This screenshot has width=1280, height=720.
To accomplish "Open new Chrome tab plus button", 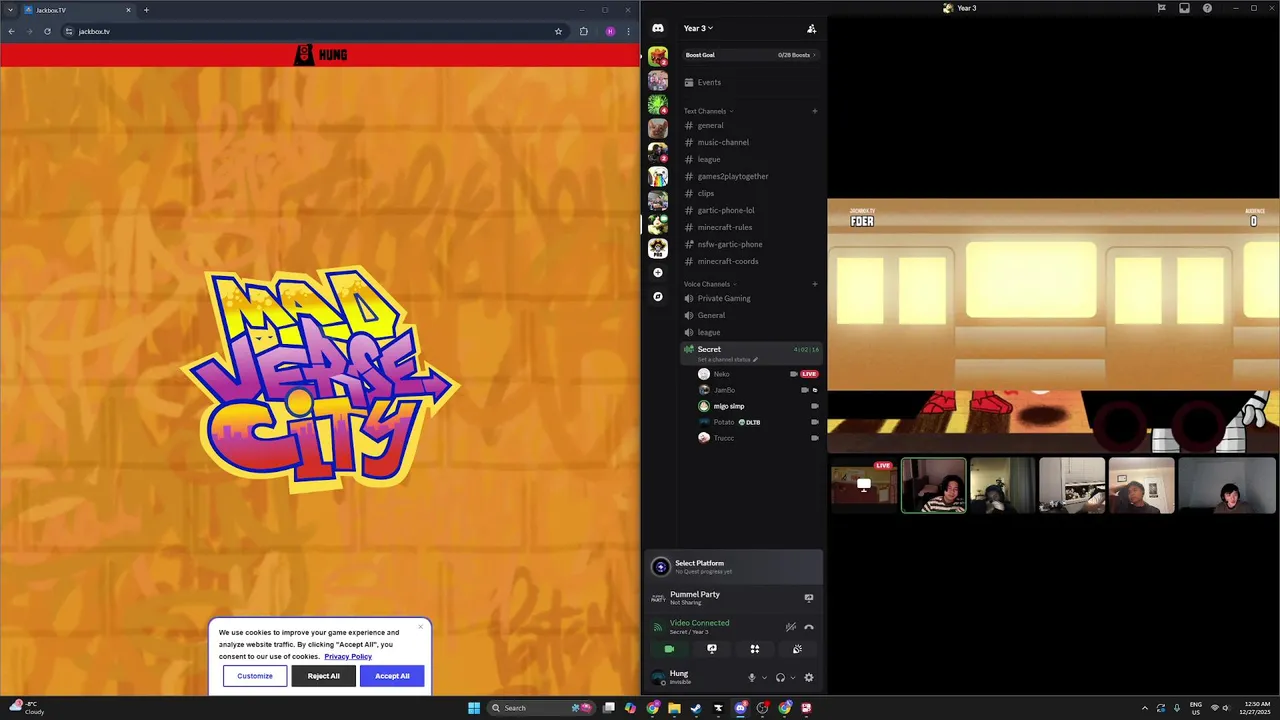I will 146,10.
